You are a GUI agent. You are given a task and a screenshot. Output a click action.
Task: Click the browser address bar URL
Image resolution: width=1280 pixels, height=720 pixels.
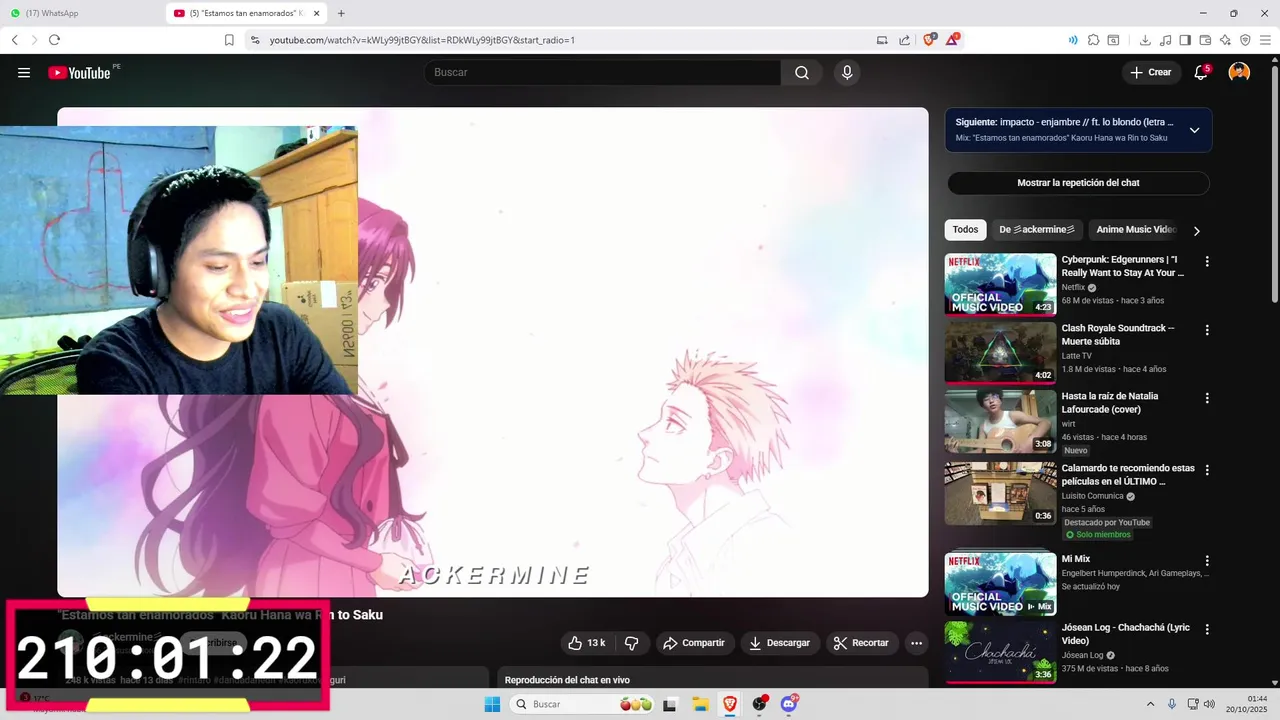422,40
